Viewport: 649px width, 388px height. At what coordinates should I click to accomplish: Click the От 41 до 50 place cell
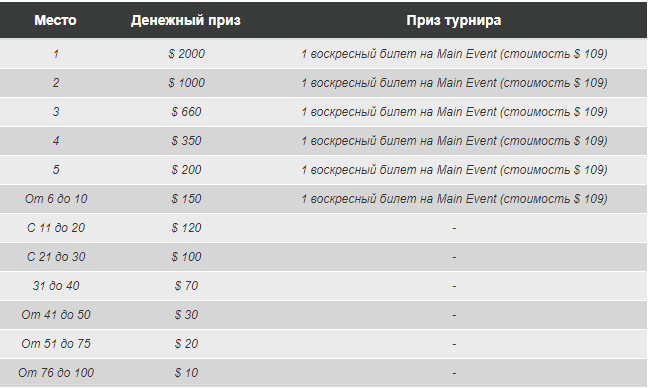pos(56,315)
